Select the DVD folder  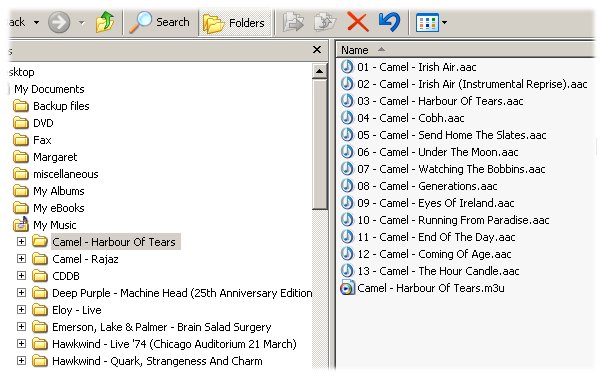tap(43, 123)
